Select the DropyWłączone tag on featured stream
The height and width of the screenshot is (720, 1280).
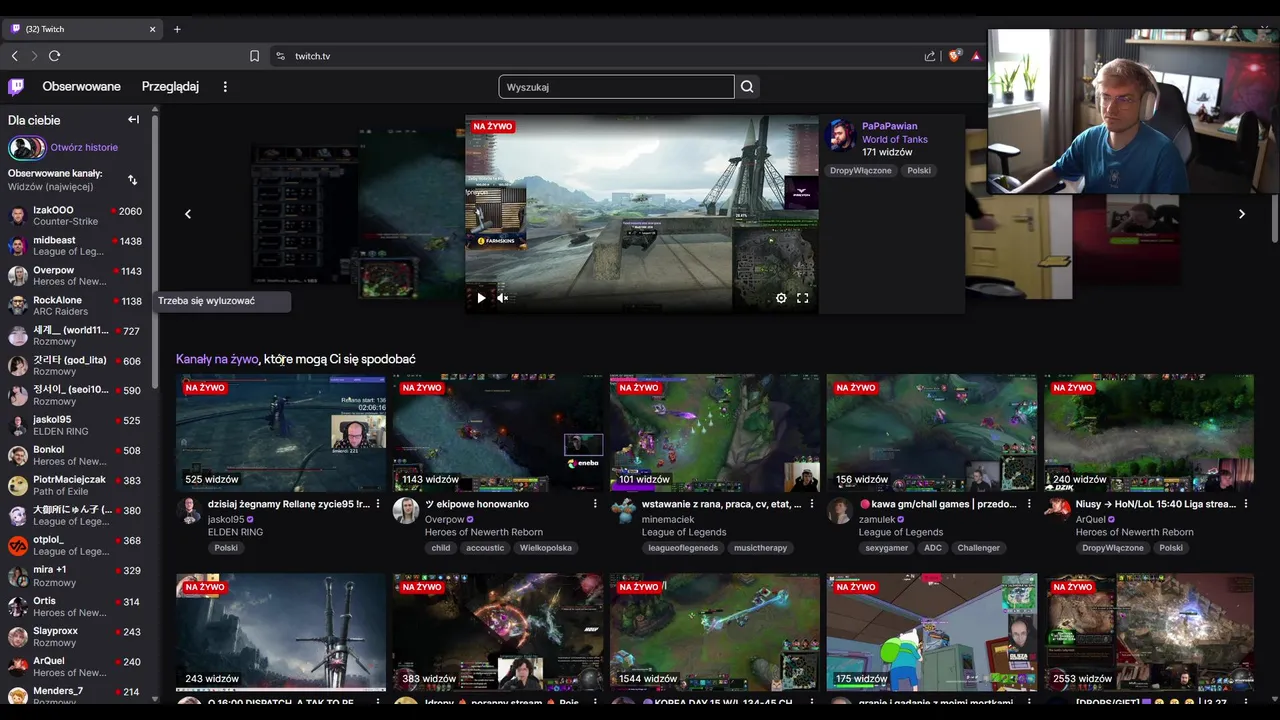pos(860,171)
